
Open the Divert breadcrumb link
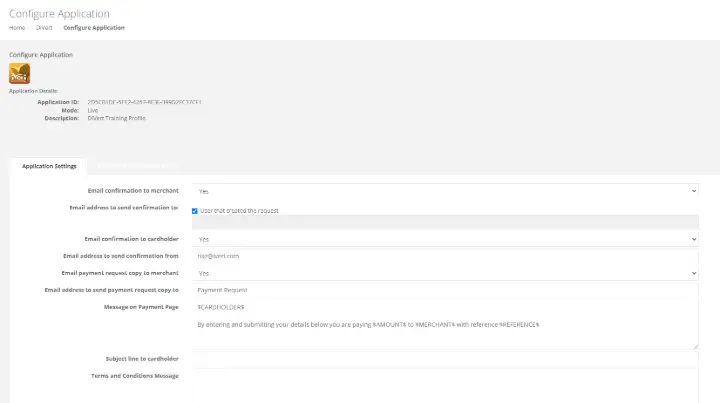(44, 28)
